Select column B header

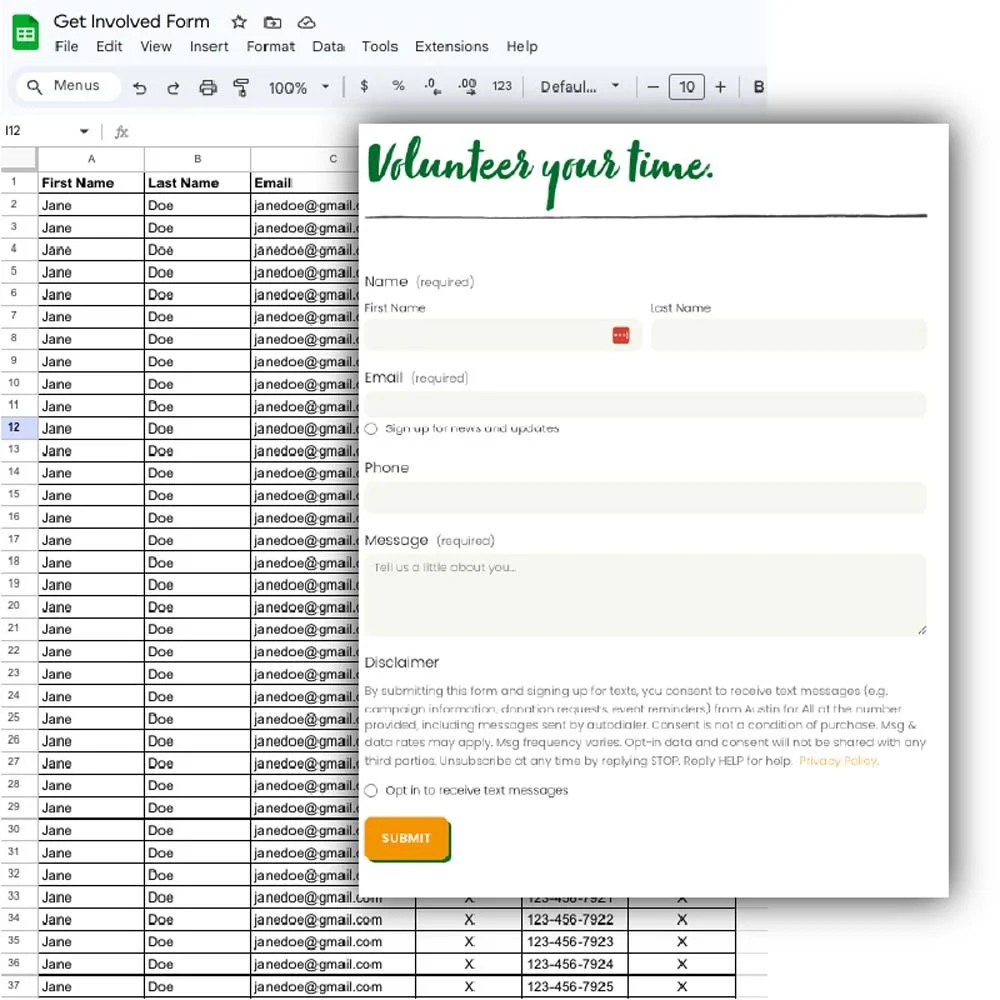point(198,159)
